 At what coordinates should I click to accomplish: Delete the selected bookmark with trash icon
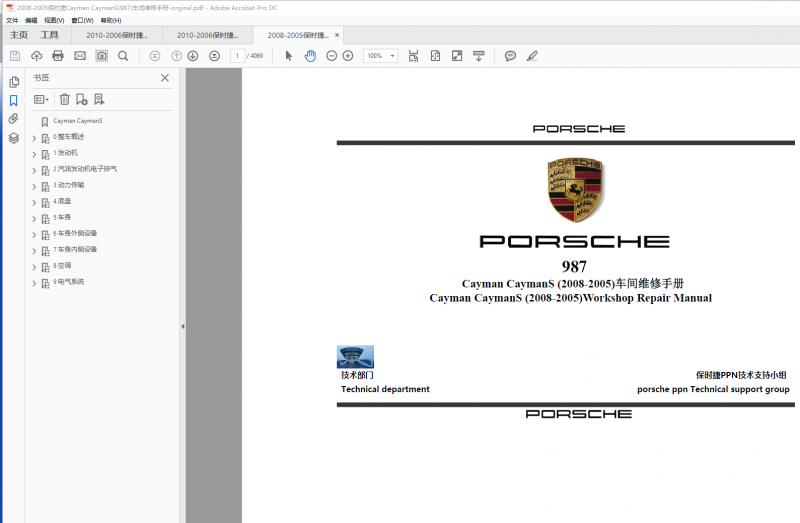(x=64, y=99)
